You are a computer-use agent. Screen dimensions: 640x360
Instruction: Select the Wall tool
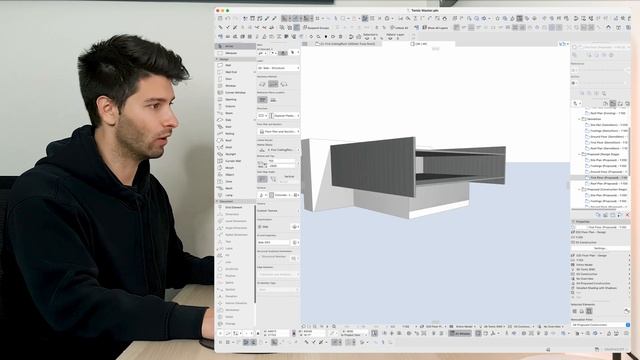235,65
